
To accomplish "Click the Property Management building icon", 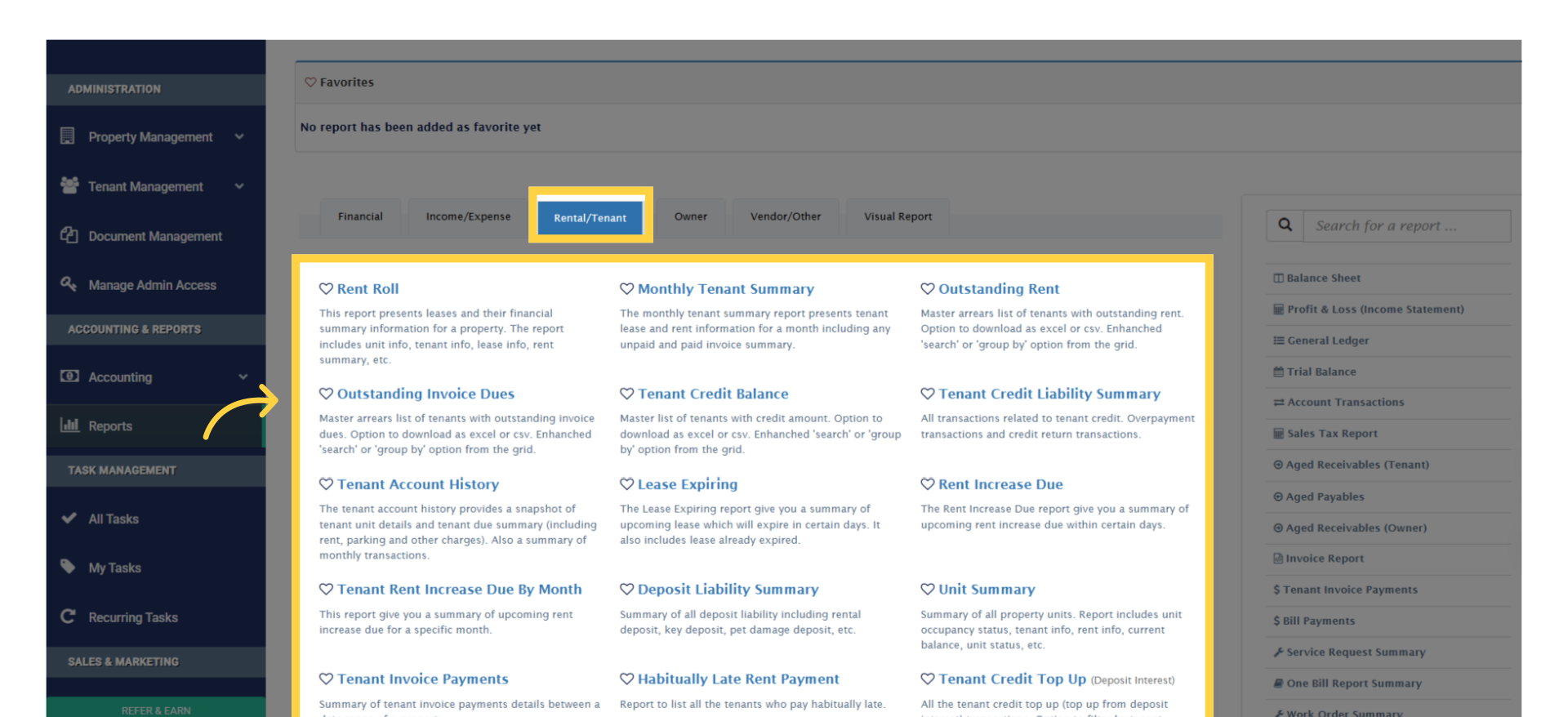I will point(68,136).
